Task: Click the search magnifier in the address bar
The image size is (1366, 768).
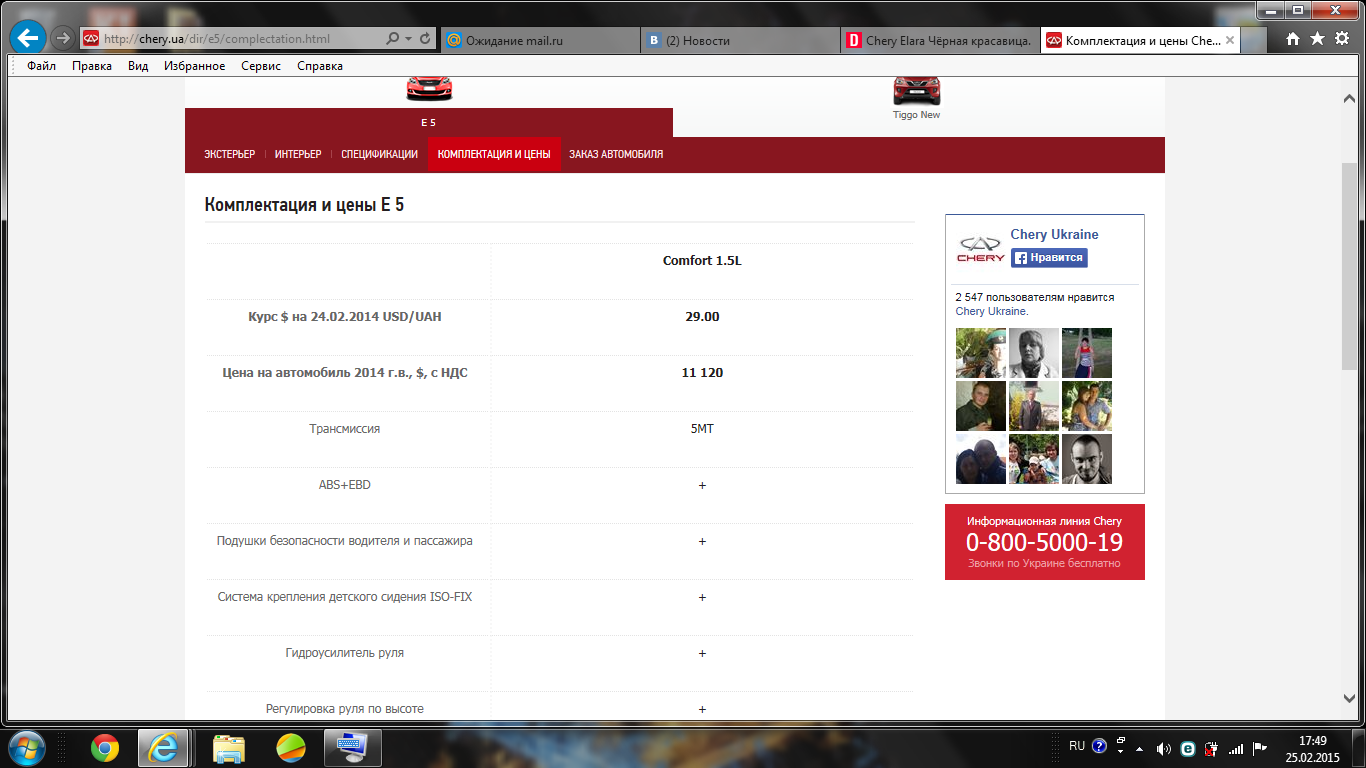Action: pyautogui.click(x=393, y=39)
